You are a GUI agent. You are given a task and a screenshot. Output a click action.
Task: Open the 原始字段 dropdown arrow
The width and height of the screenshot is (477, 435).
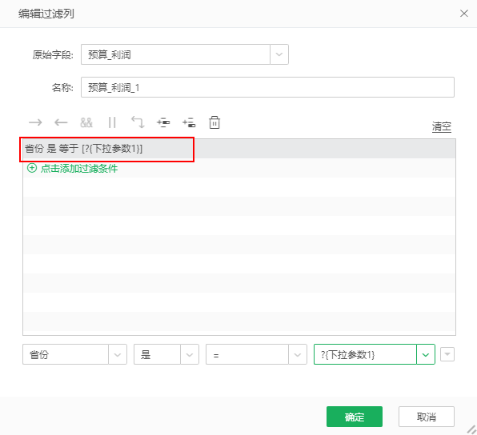click(x=279, y=54)
